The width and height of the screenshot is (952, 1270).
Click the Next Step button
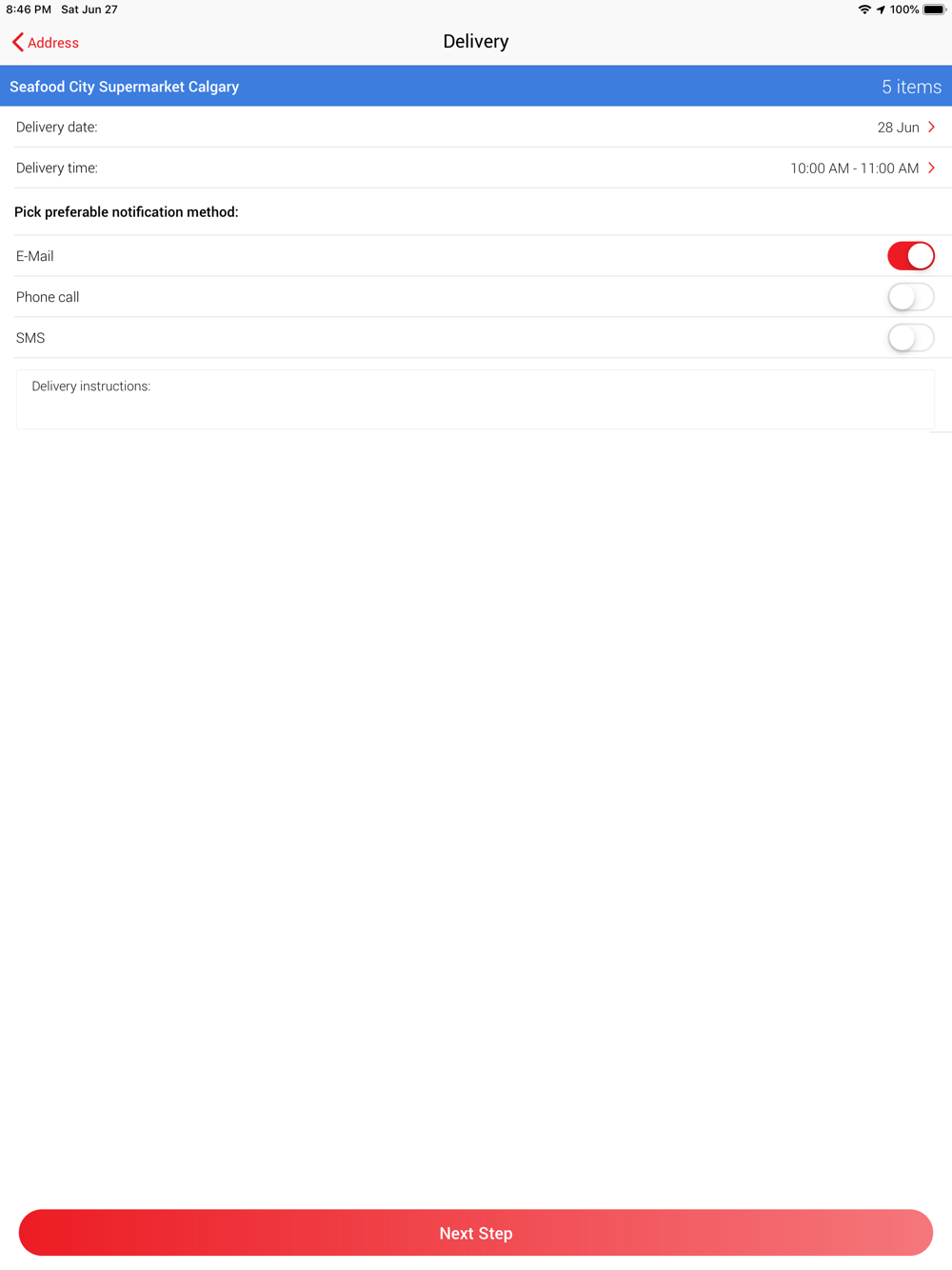click(x=476, y=1233)
